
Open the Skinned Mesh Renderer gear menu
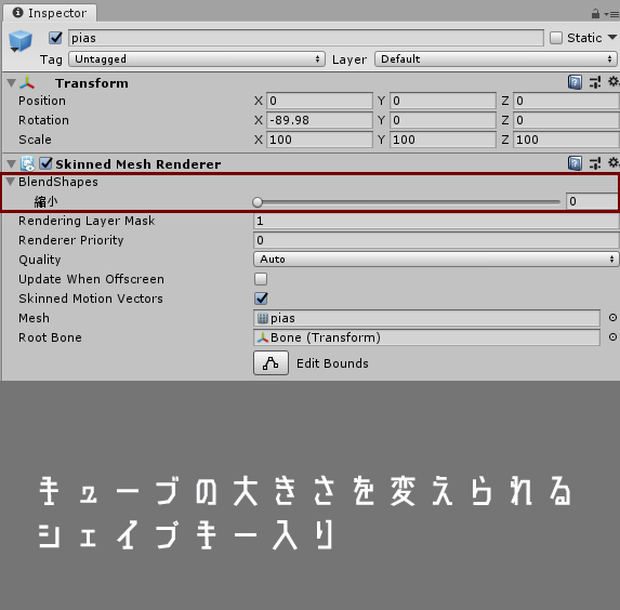pyautogui.click(x=613, y=162)
